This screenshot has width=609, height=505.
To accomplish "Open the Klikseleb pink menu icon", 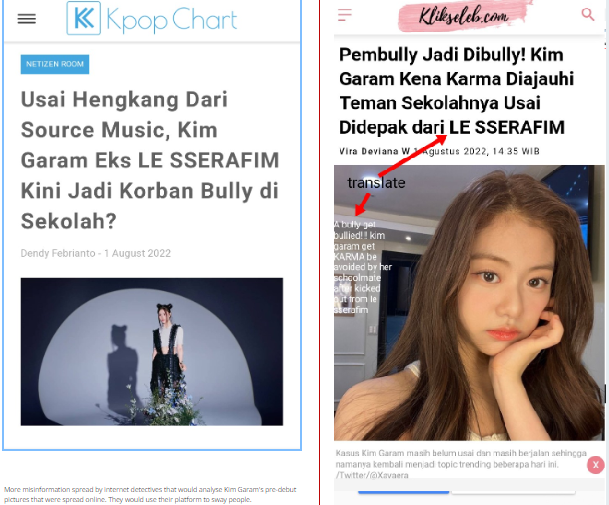I will click(345, 15).
